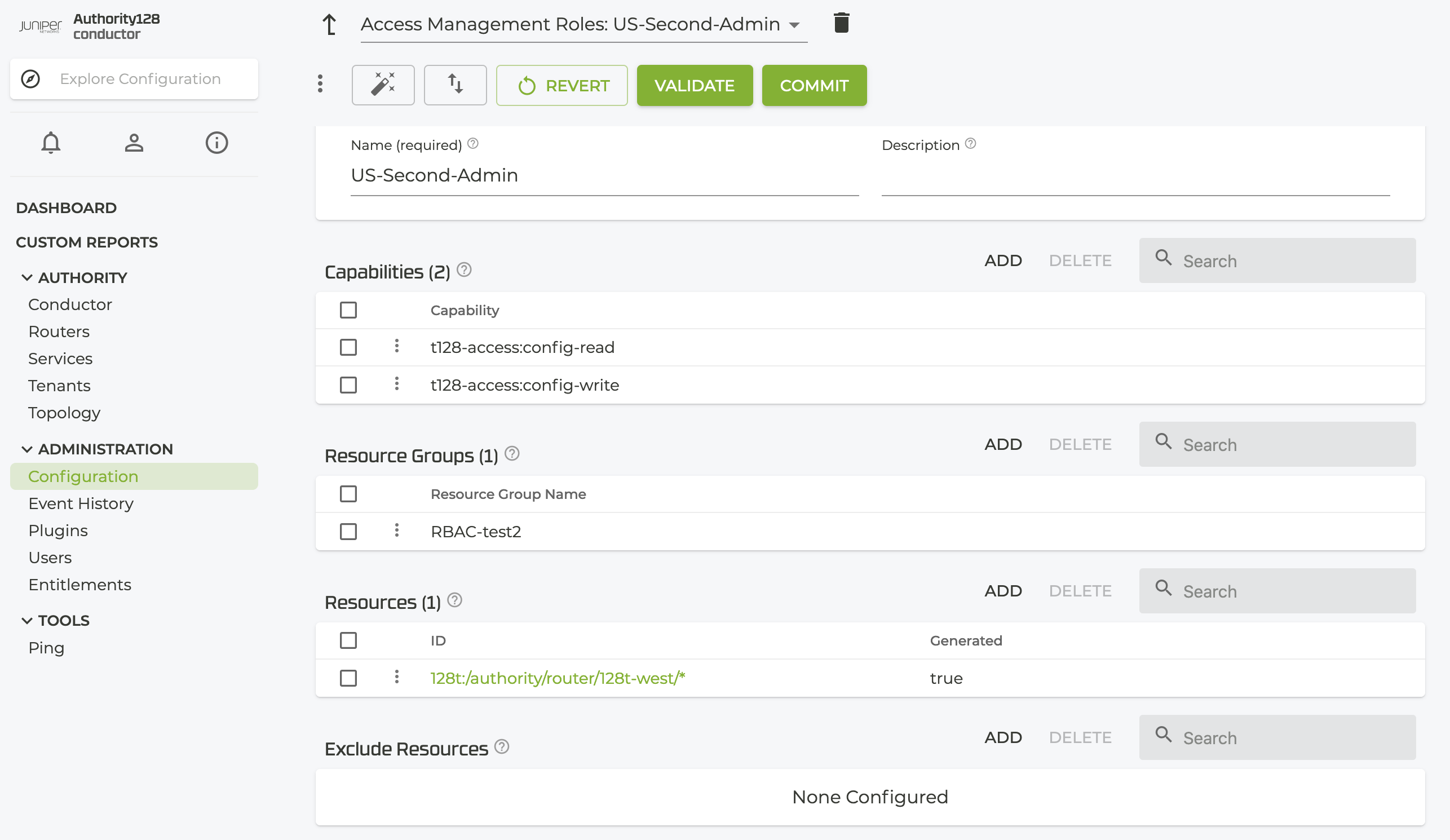Viewport: 1450px width, 840px height.
Task: Click the trash delete icon beside role title
Action: point(841,24)
